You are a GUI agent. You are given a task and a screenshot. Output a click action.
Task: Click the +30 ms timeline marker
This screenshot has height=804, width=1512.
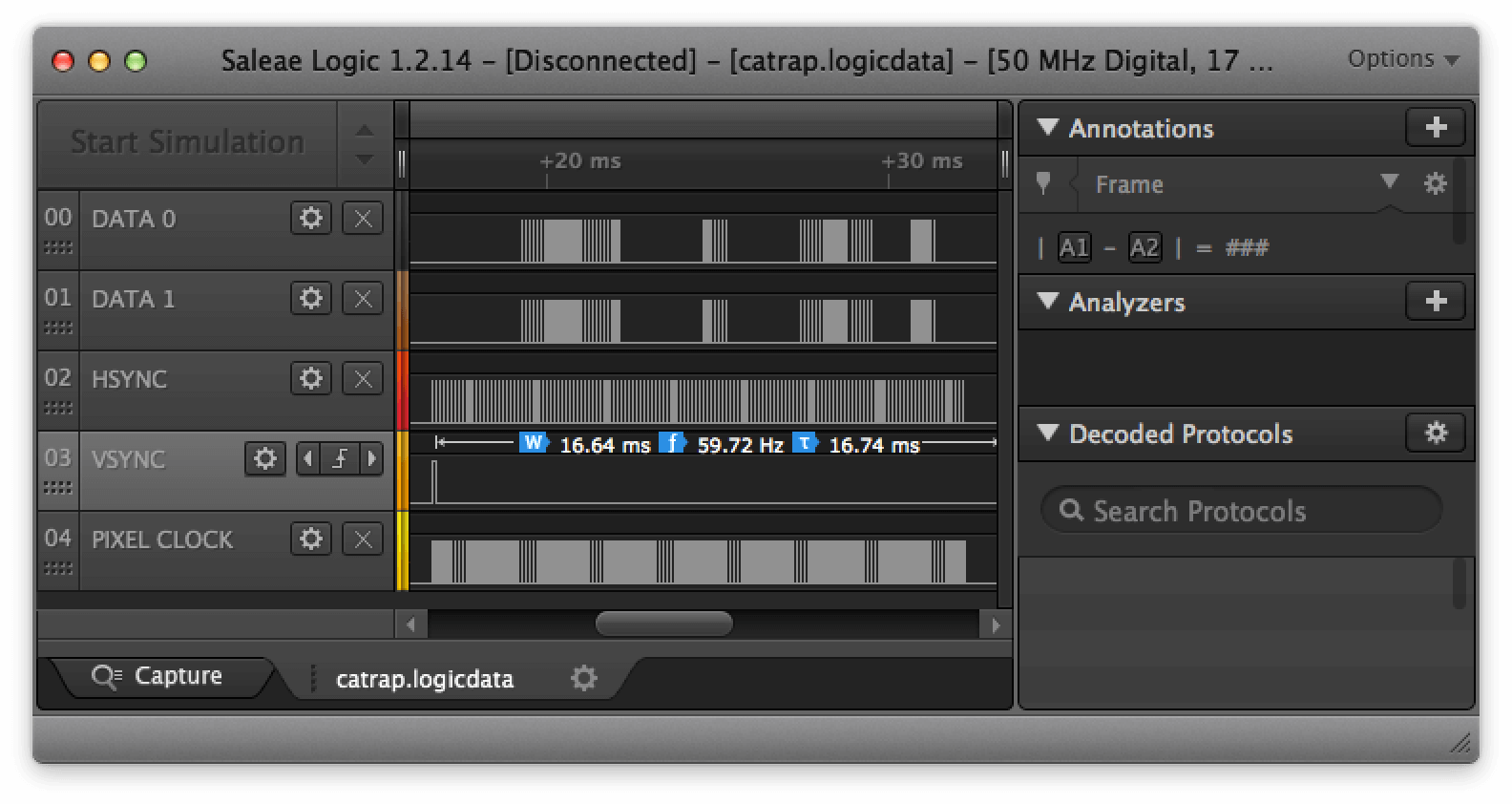click(922, 160)
